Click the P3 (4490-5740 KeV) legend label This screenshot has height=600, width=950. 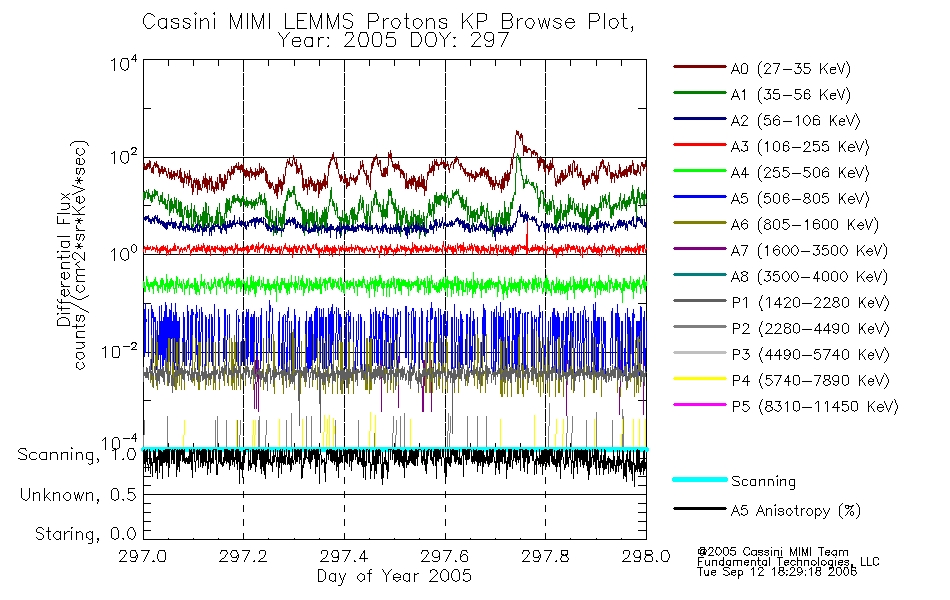pos(810,355)
